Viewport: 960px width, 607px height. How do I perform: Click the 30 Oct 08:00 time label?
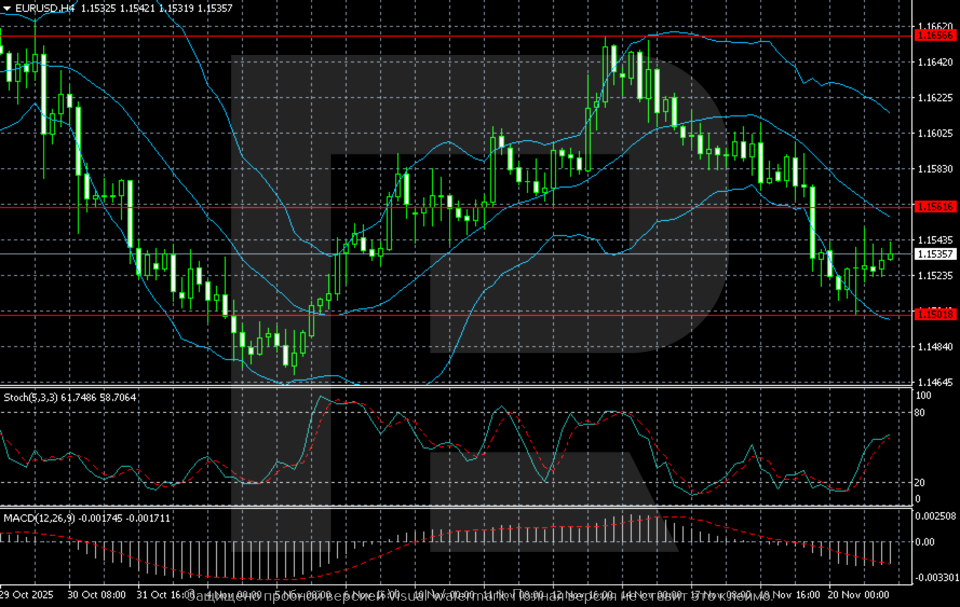pos(96,594)
